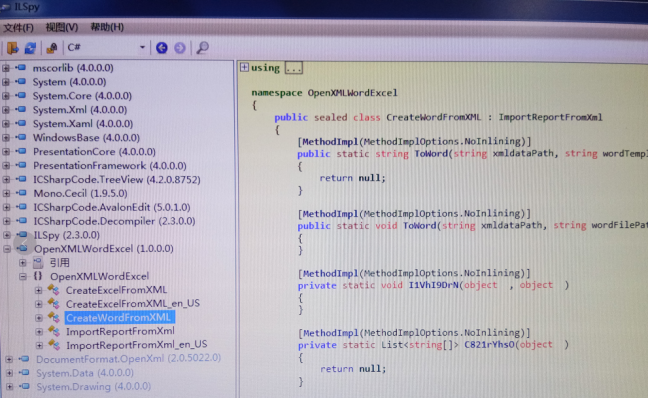Select Mono.Cecil (1.9.5.0) assembly
Viewport: 649px width, 398px height.
(x=80, y=194)
